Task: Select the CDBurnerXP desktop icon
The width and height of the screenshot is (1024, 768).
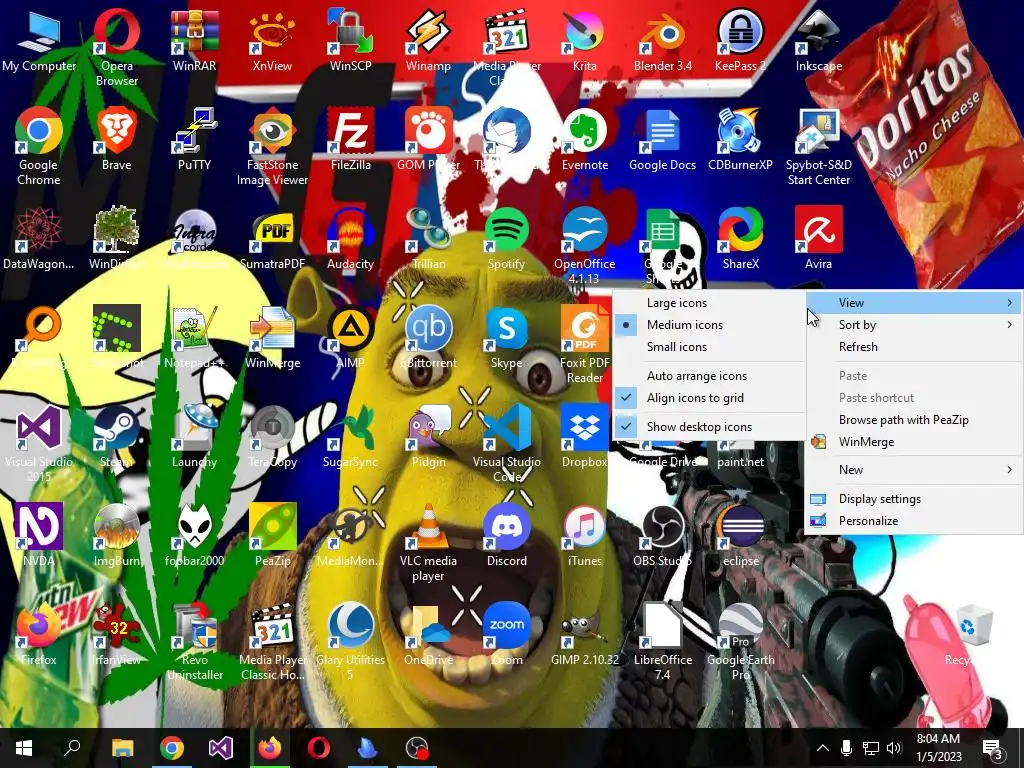Action: 740,140
